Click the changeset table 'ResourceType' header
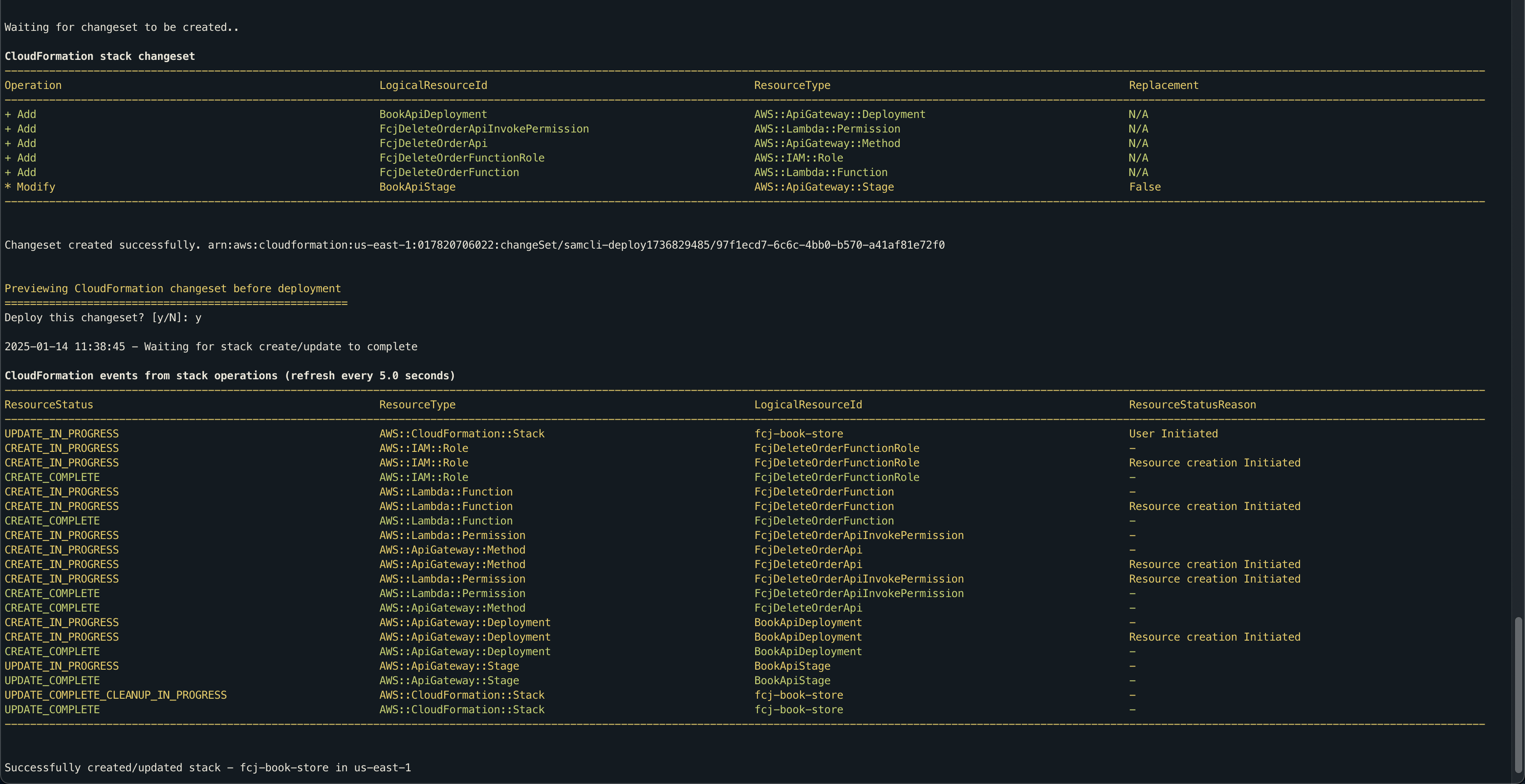The height and width of the screenshot is (784, 1525). (x=792, y=85)
